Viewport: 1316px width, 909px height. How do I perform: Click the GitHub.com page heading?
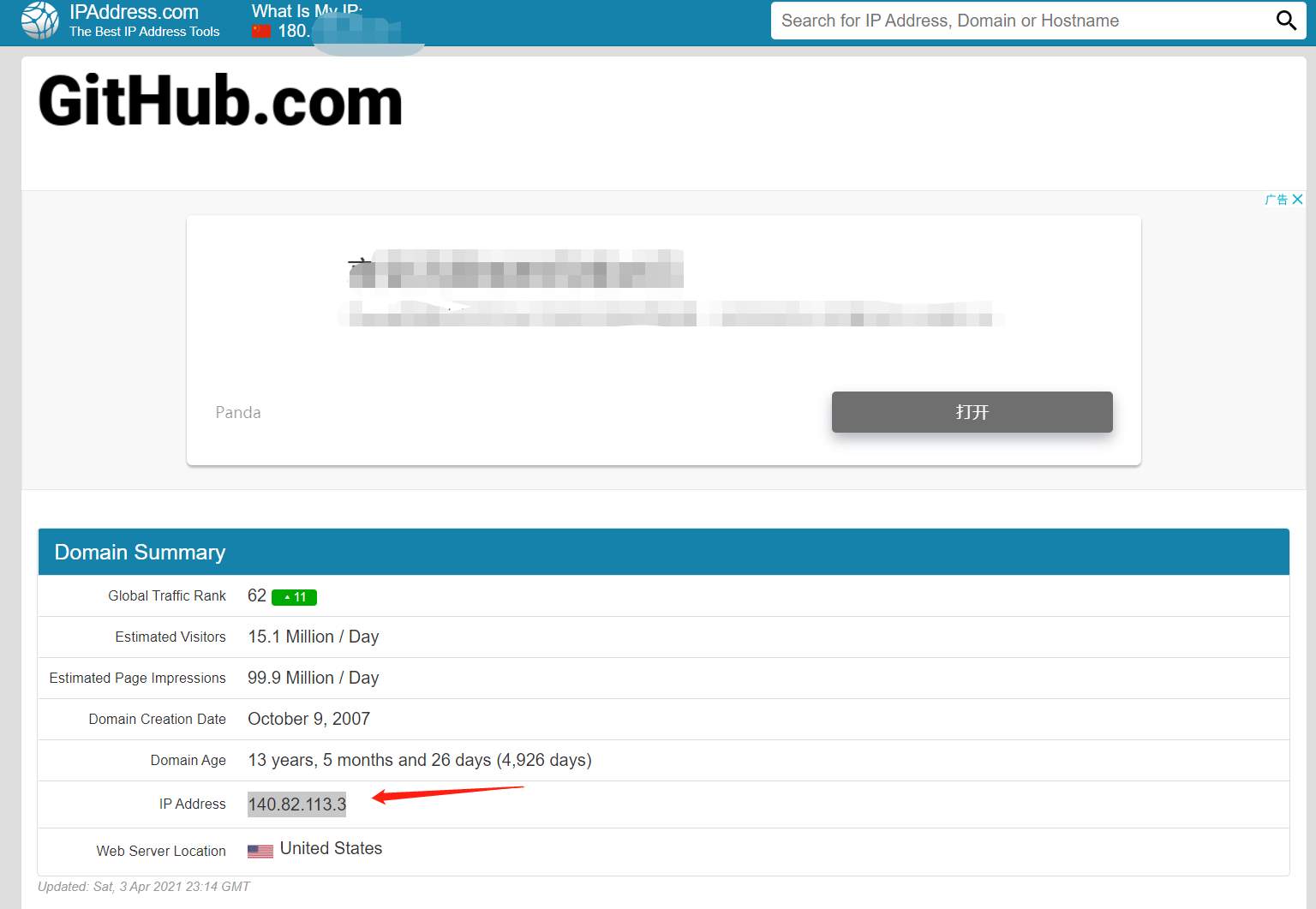tap(220, 101)
